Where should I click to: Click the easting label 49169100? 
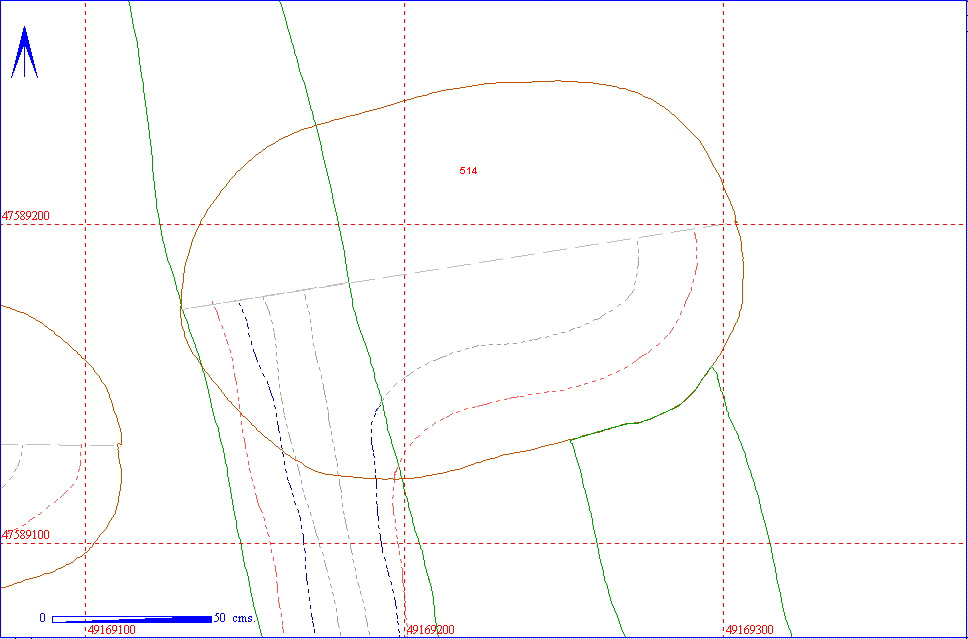pyautogui.click(x=112, y=630)
